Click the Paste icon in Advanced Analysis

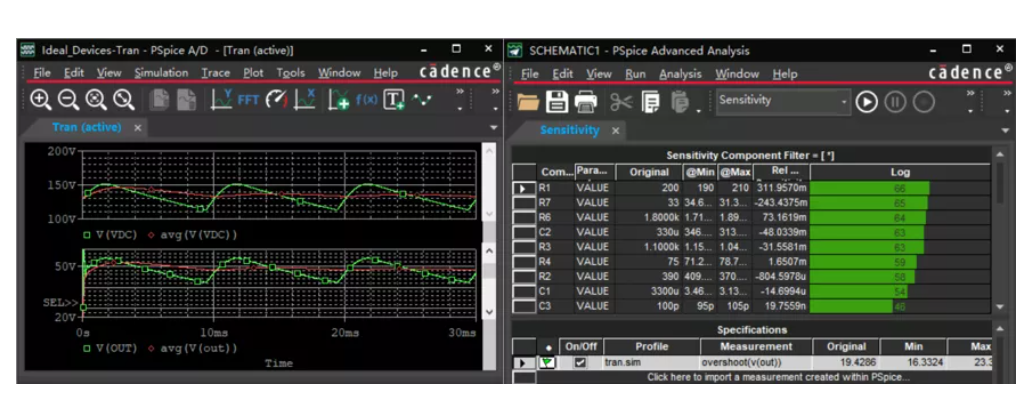681,102
